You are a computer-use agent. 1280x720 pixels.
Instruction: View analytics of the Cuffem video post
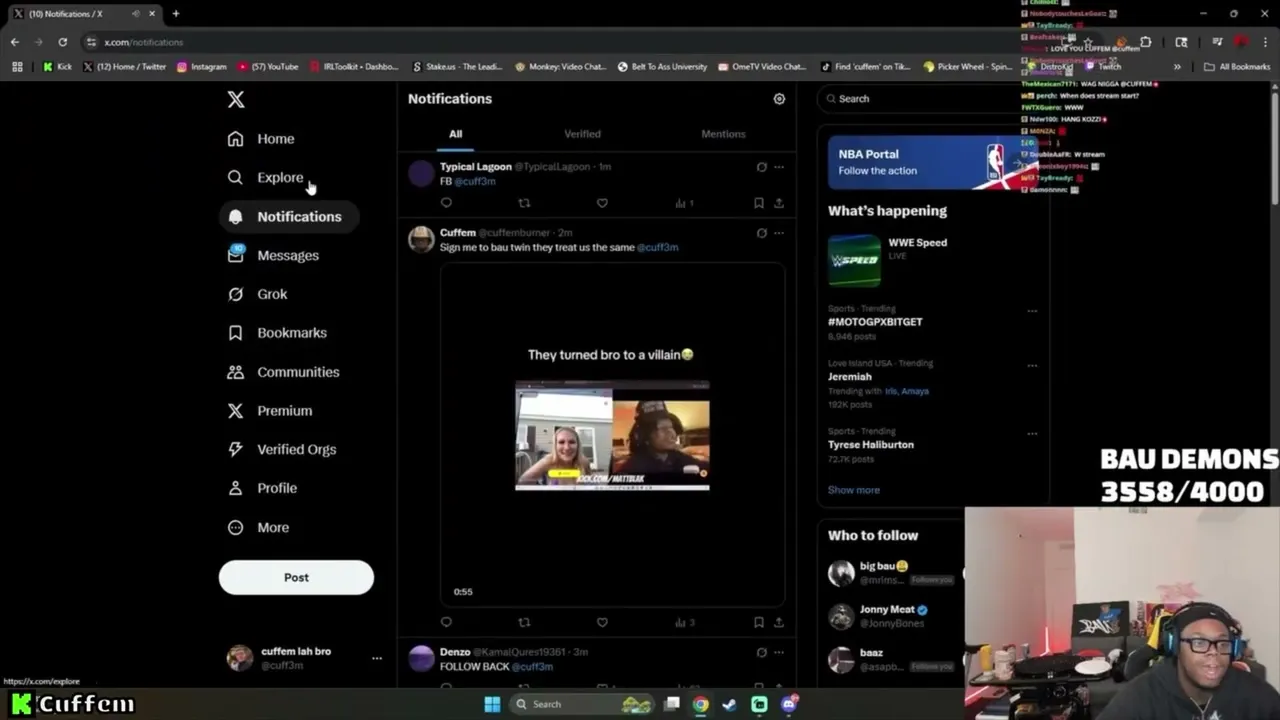tap(684, 622)
